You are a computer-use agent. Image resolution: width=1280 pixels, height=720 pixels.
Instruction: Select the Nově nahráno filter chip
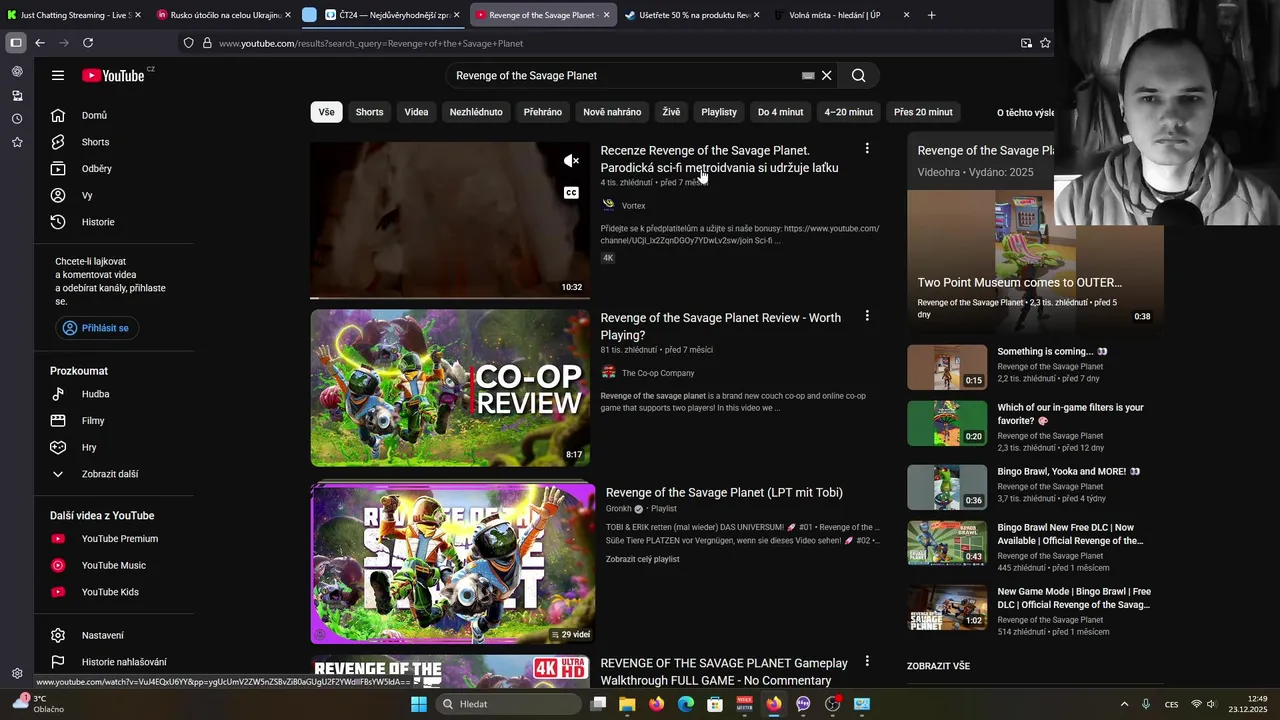[612, 112]
